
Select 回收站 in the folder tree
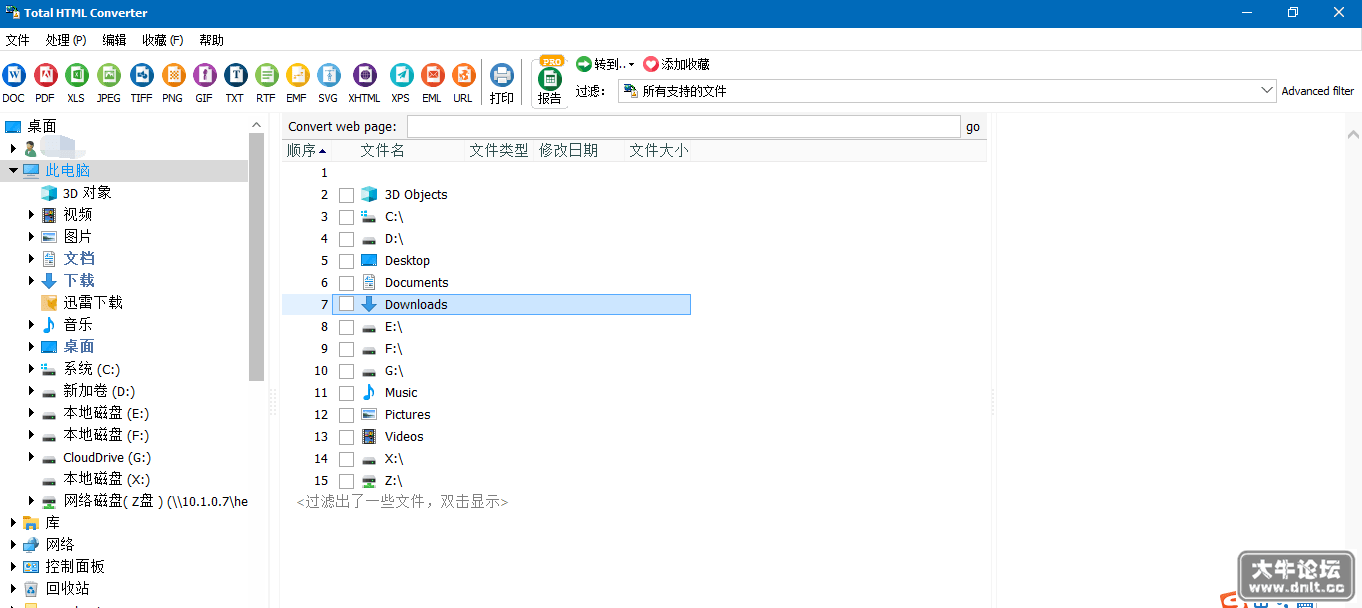(67, 588)
